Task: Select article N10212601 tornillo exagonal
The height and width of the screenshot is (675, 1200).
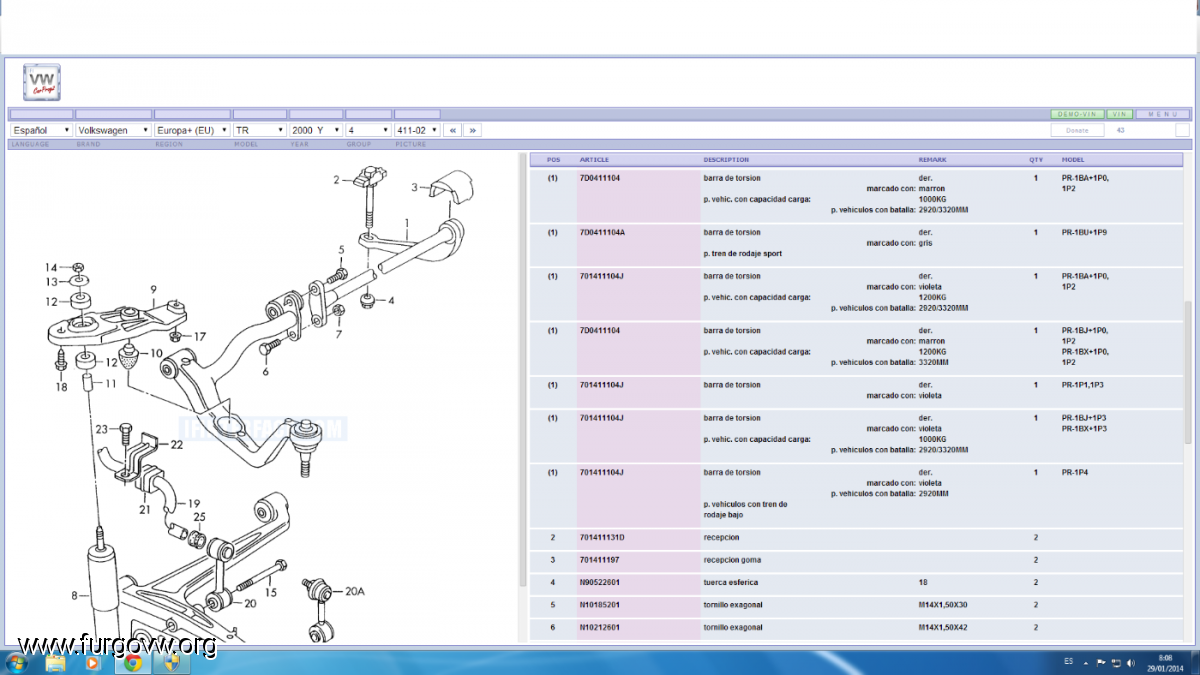Action: point(856,628)
